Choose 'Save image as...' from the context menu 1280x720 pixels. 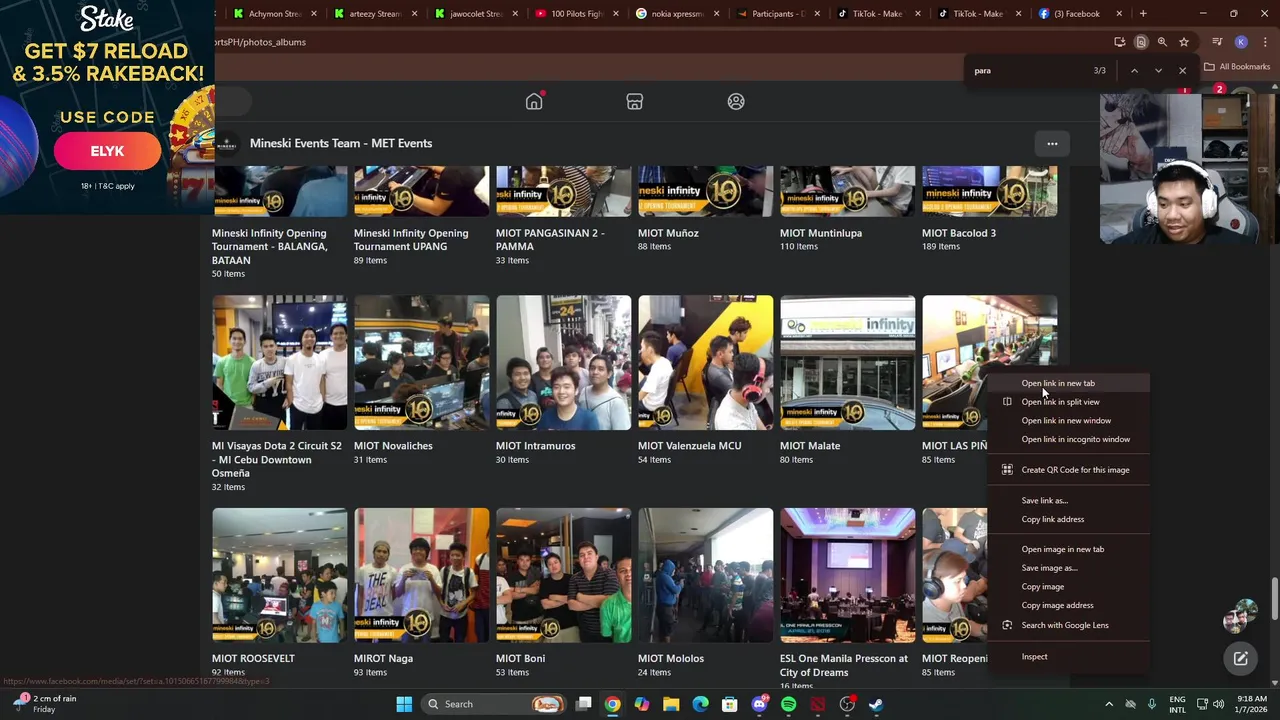pyautogui.click(x=1049, y=568)
